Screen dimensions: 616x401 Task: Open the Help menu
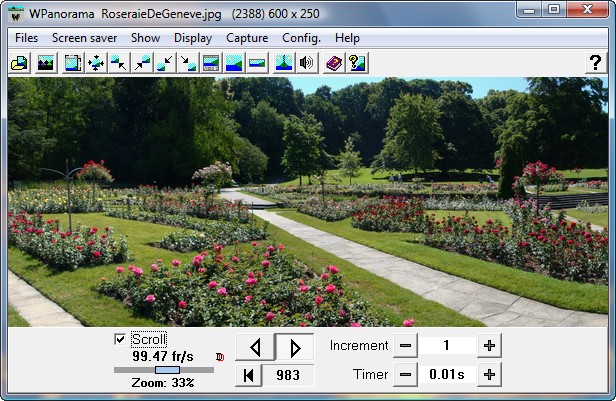(x=347, y=38)
